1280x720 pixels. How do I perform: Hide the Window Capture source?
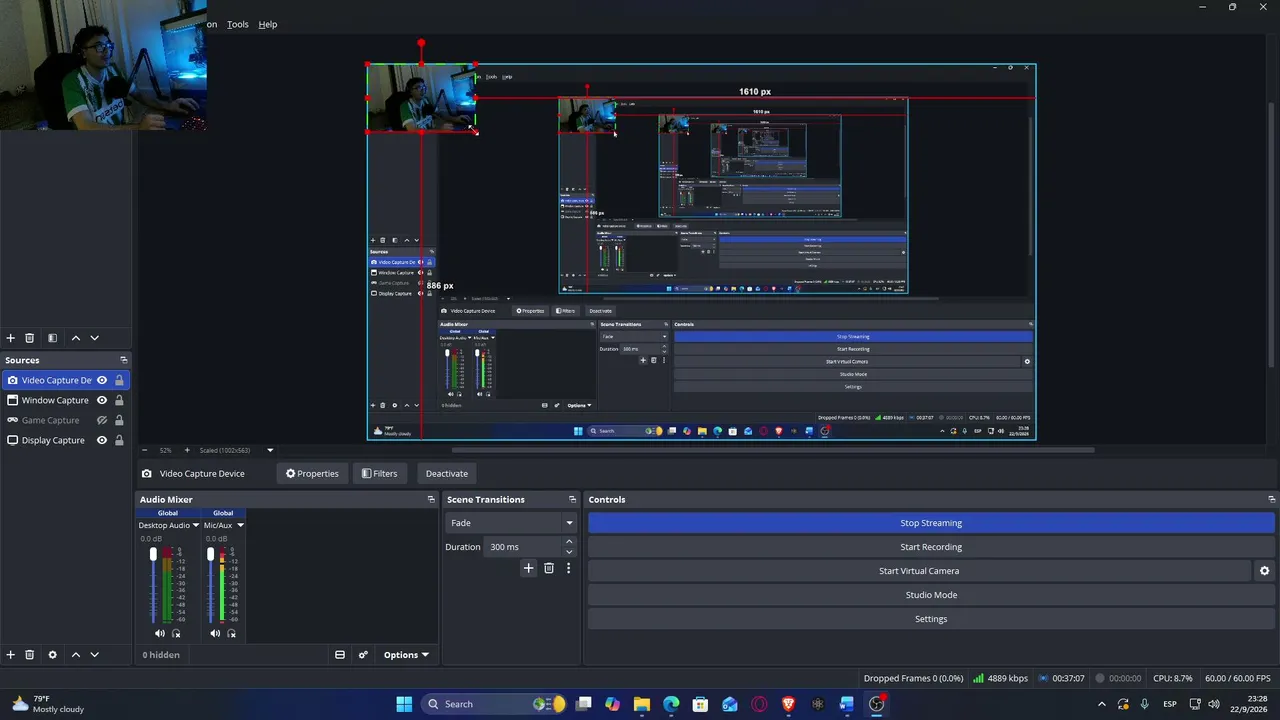[x=102, y=400]
